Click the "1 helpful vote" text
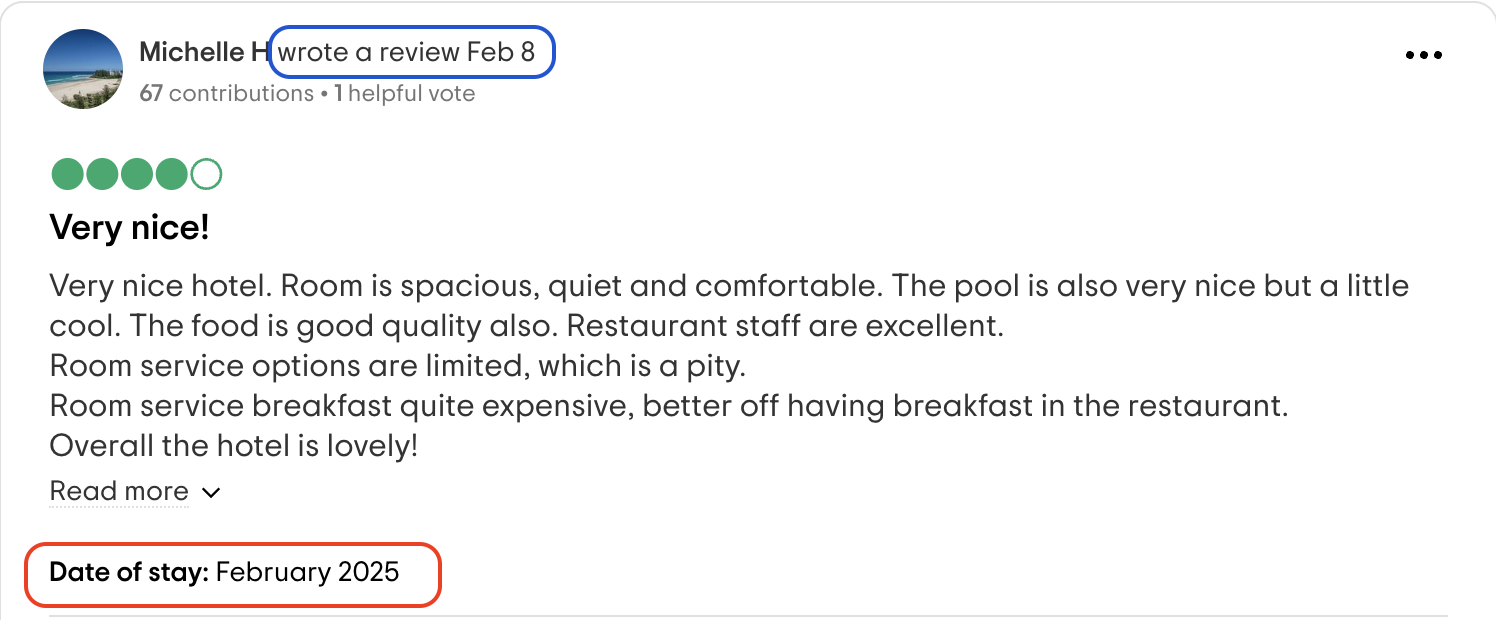1496x620 pixels. (x=405, y=94)
